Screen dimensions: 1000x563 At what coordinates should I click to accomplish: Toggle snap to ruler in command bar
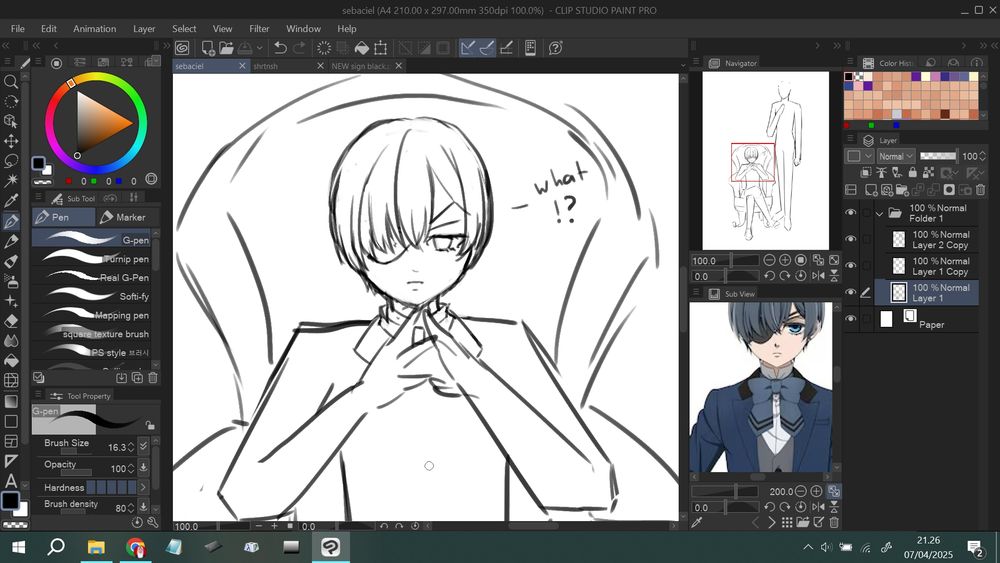467,48
